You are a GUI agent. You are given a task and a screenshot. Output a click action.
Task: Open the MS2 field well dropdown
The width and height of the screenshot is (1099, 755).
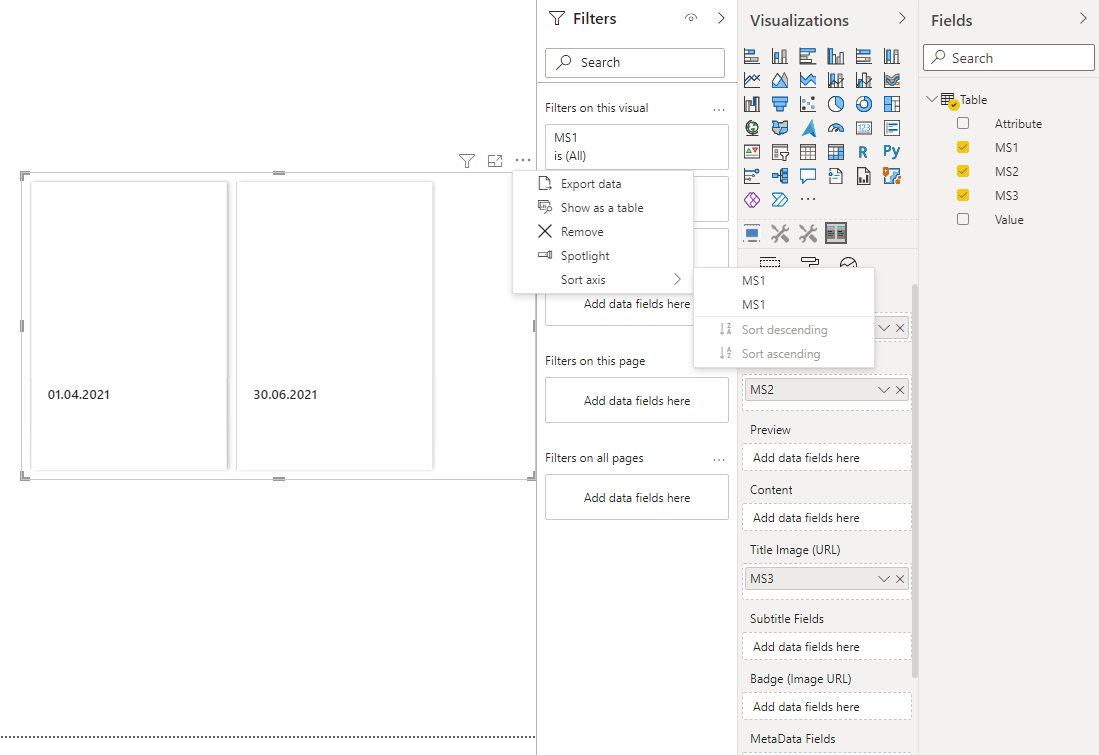[x=883, y=390]
